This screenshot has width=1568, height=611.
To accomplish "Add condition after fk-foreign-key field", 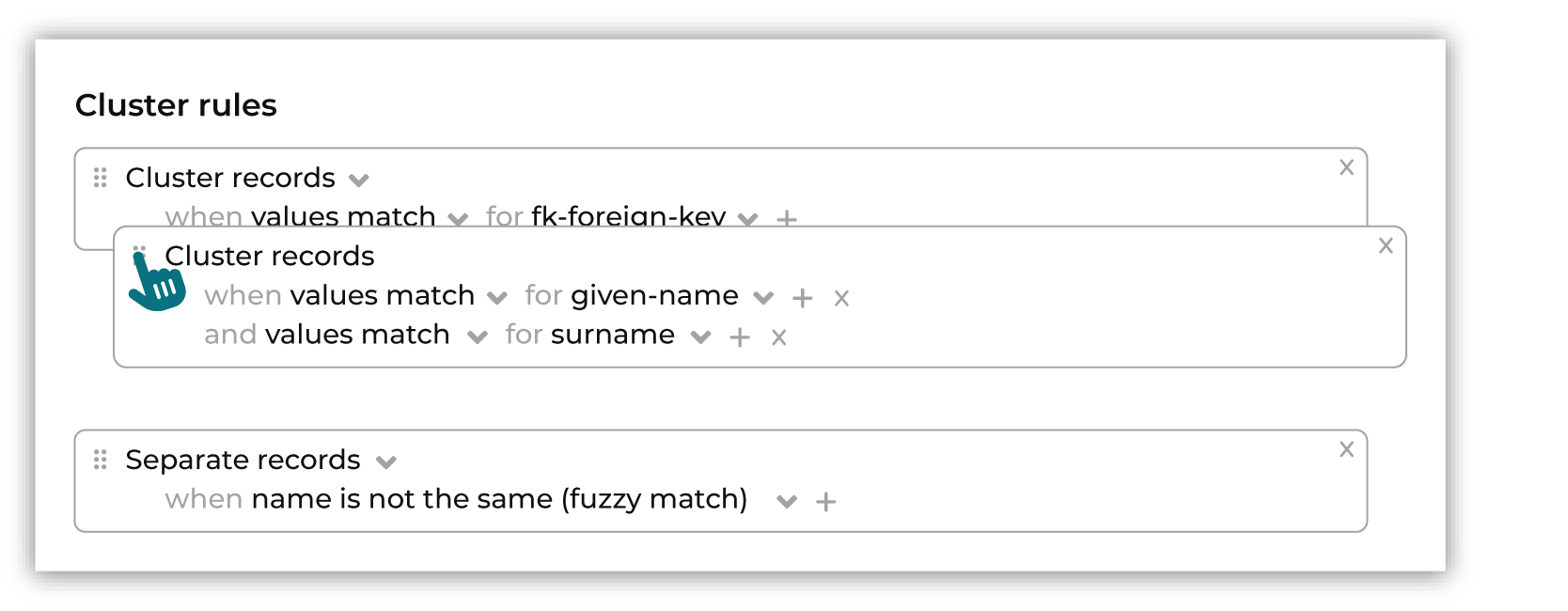I will (787, 218).
